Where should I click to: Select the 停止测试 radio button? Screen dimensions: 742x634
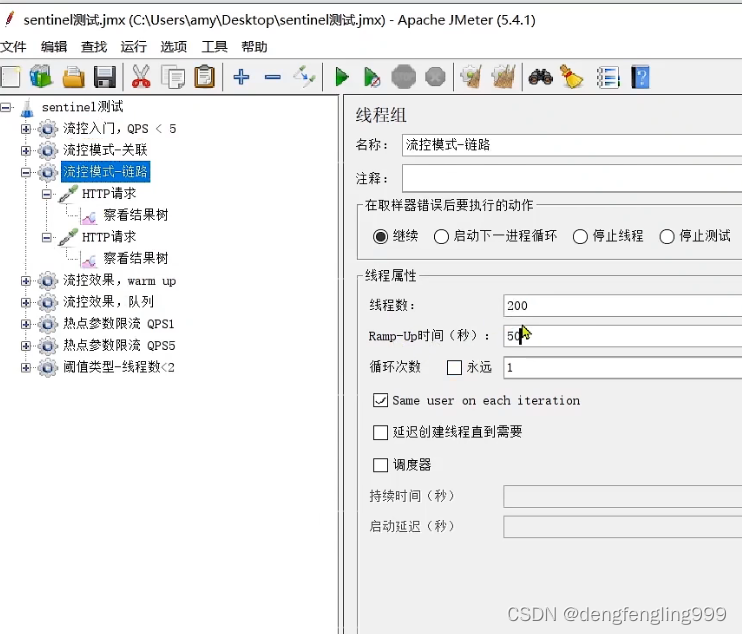point(667,236)
